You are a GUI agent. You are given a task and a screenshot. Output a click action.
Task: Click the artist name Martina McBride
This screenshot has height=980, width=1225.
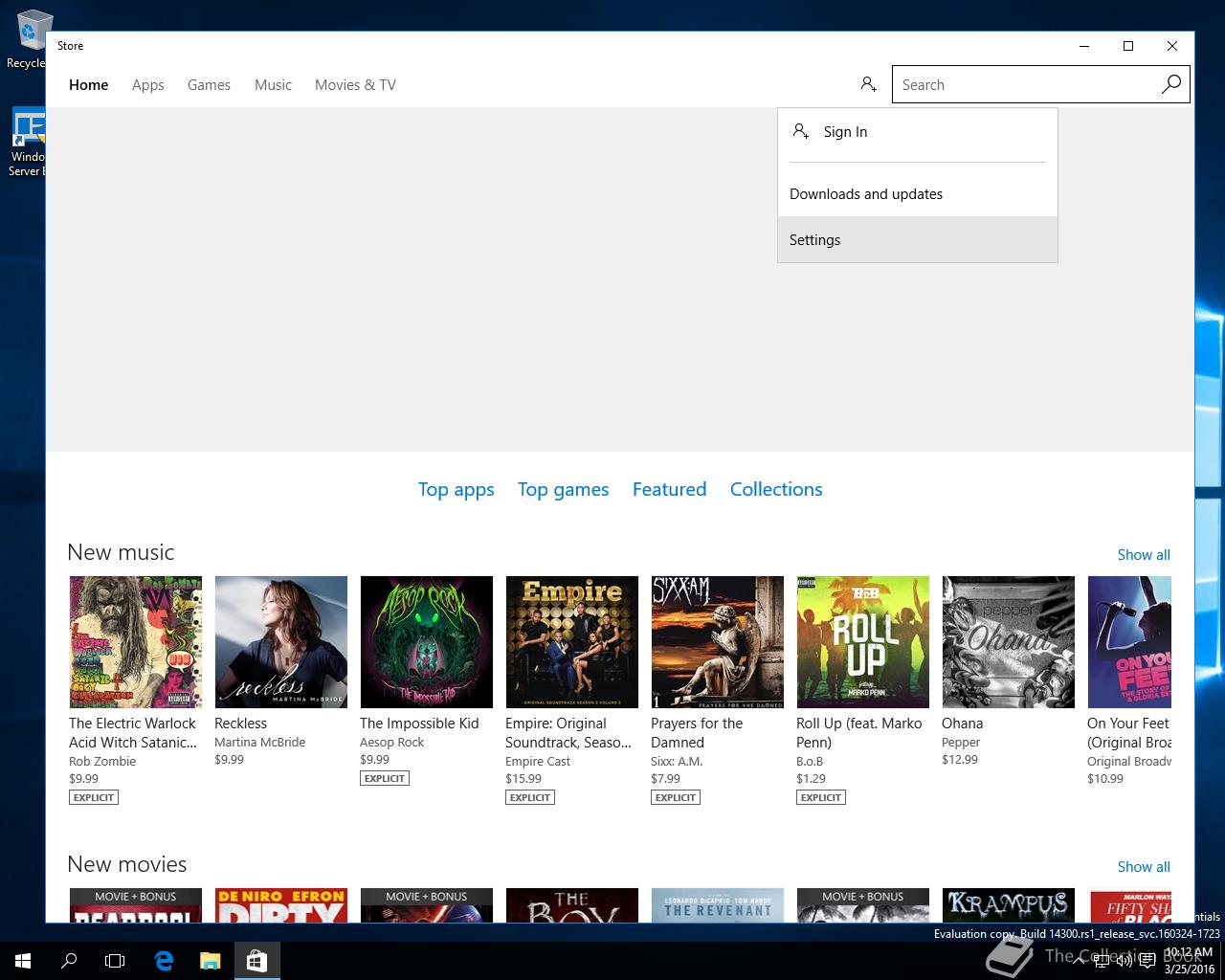(x=259, y=742)
